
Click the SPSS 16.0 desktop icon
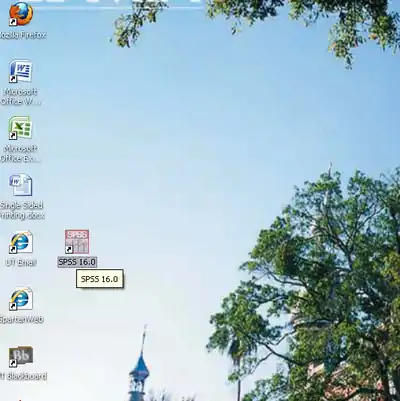[77, 242]
